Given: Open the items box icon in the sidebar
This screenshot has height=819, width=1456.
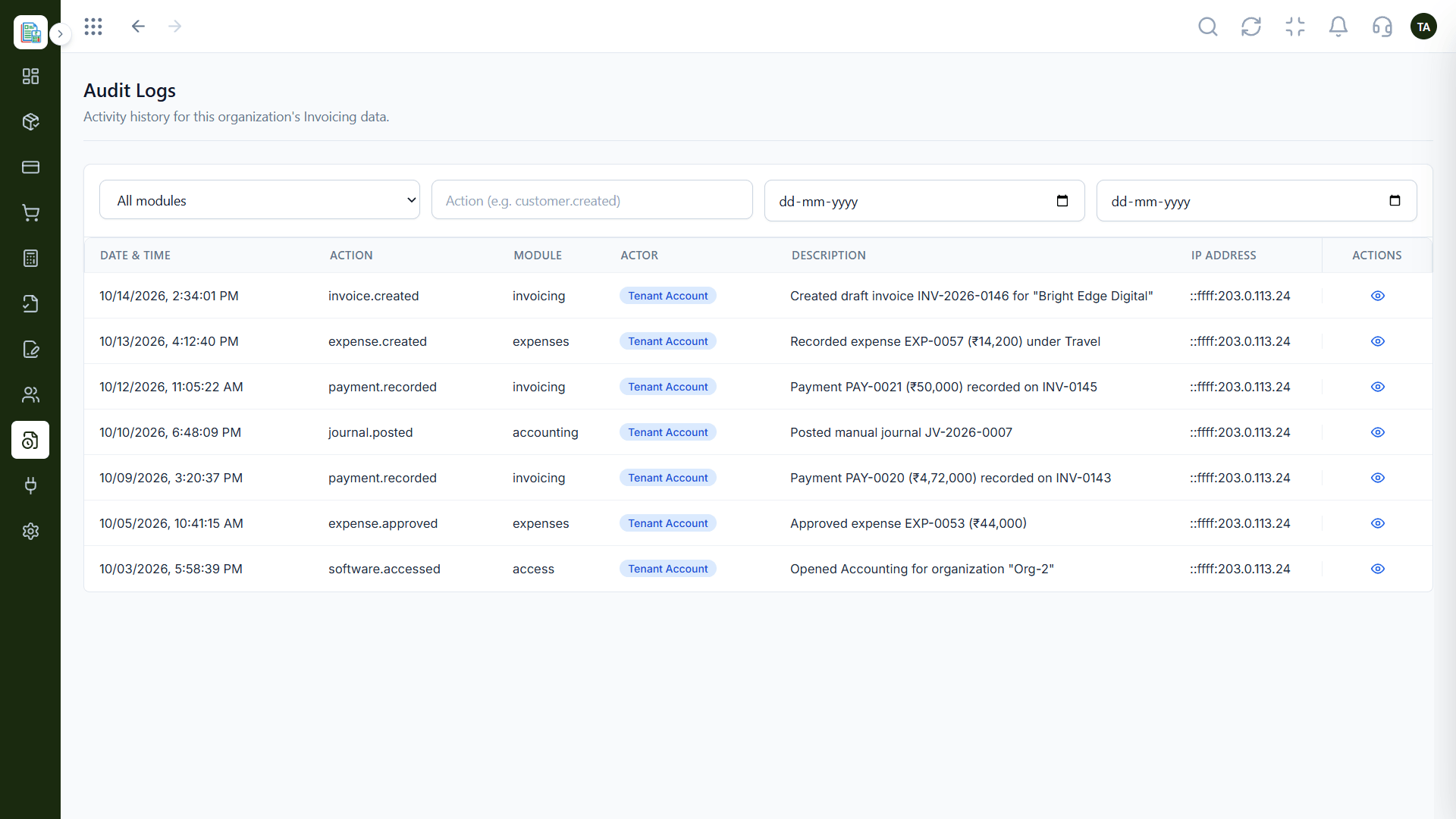Looking at the screenshot, I should coord(30,122).
